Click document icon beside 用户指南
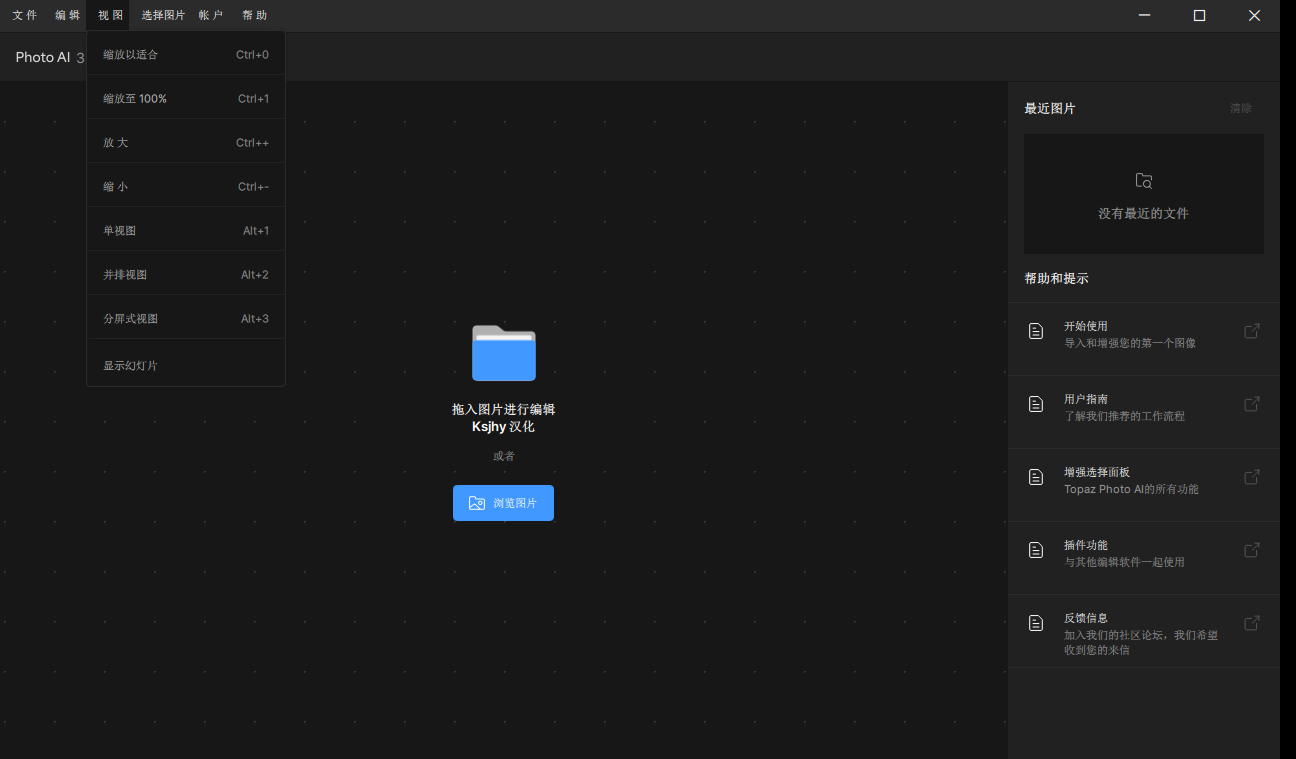1296x759 pixels. [1036, 404]
